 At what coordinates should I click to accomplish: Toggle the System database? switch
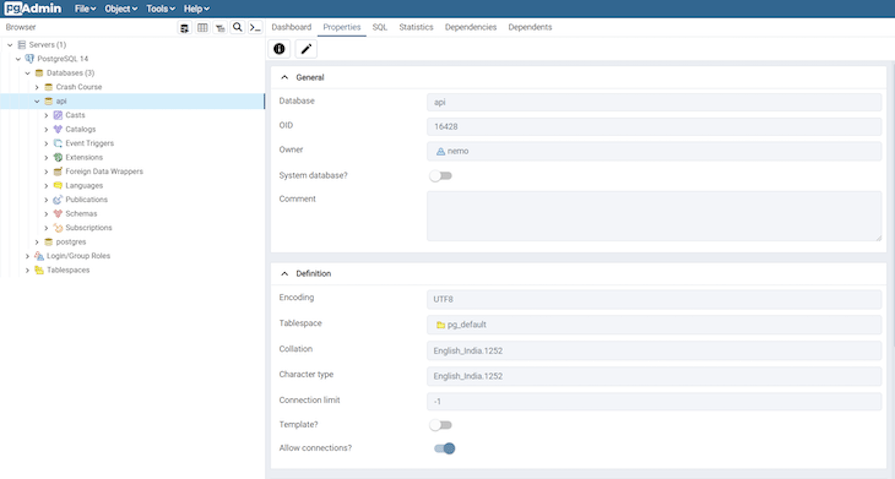441,176
